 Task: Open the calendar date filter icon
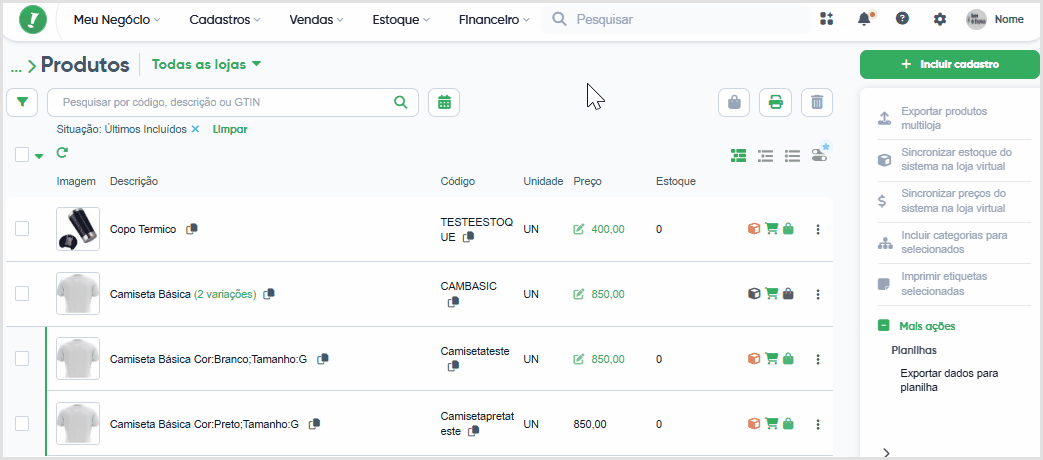point(444,102)
